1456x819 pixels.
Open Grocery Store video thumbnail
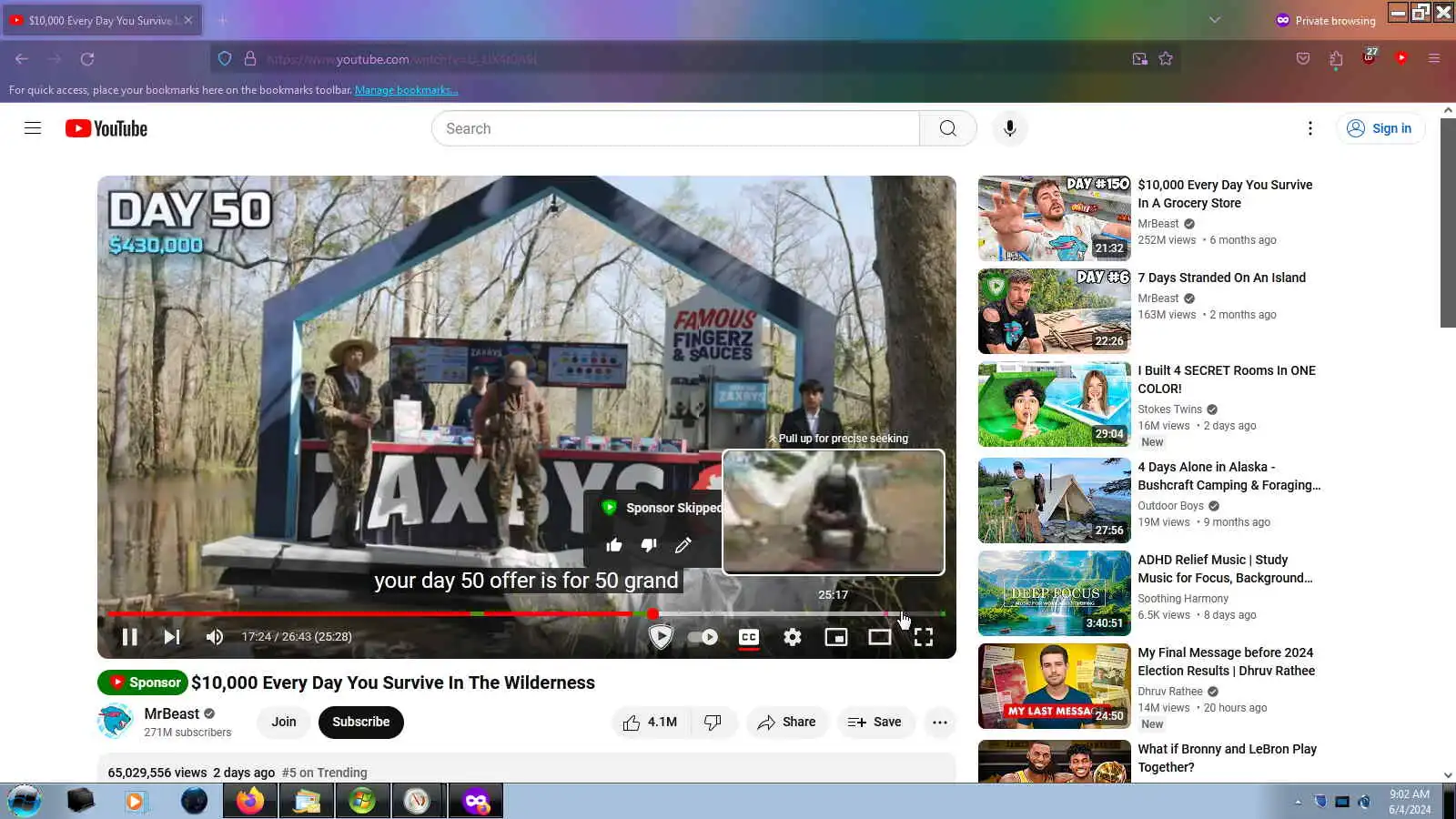point(1055,219)
